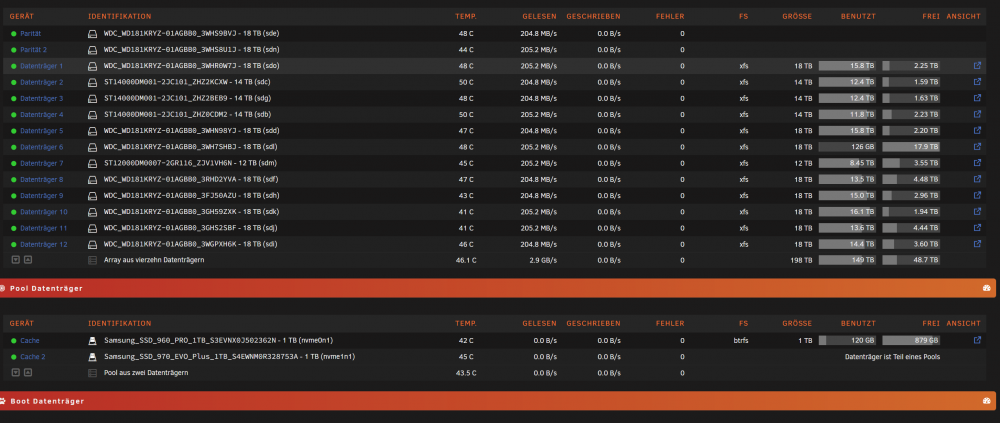Viewport: 1000px width, 423px height.
Task: Click the array icon beside 'Array aus vierzehn Datenträgern'
Action: point(92,260)
